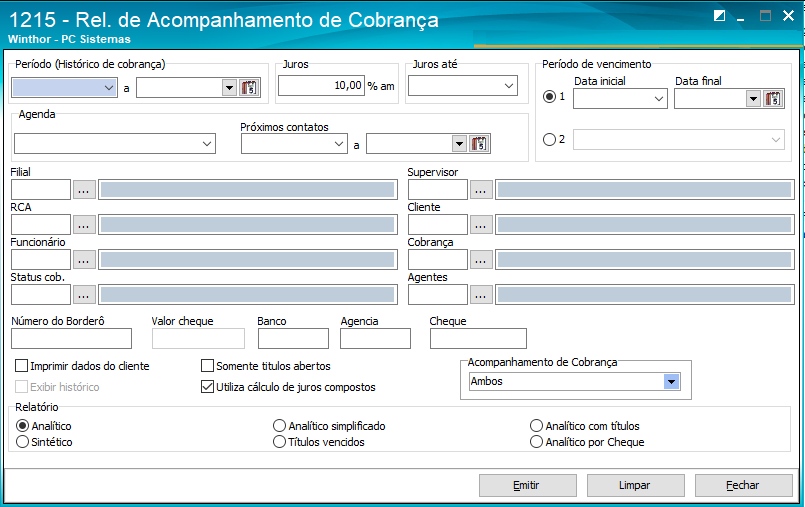Click the Cliente code field
This screenshot has height=507, width=805.
point(438,224)
